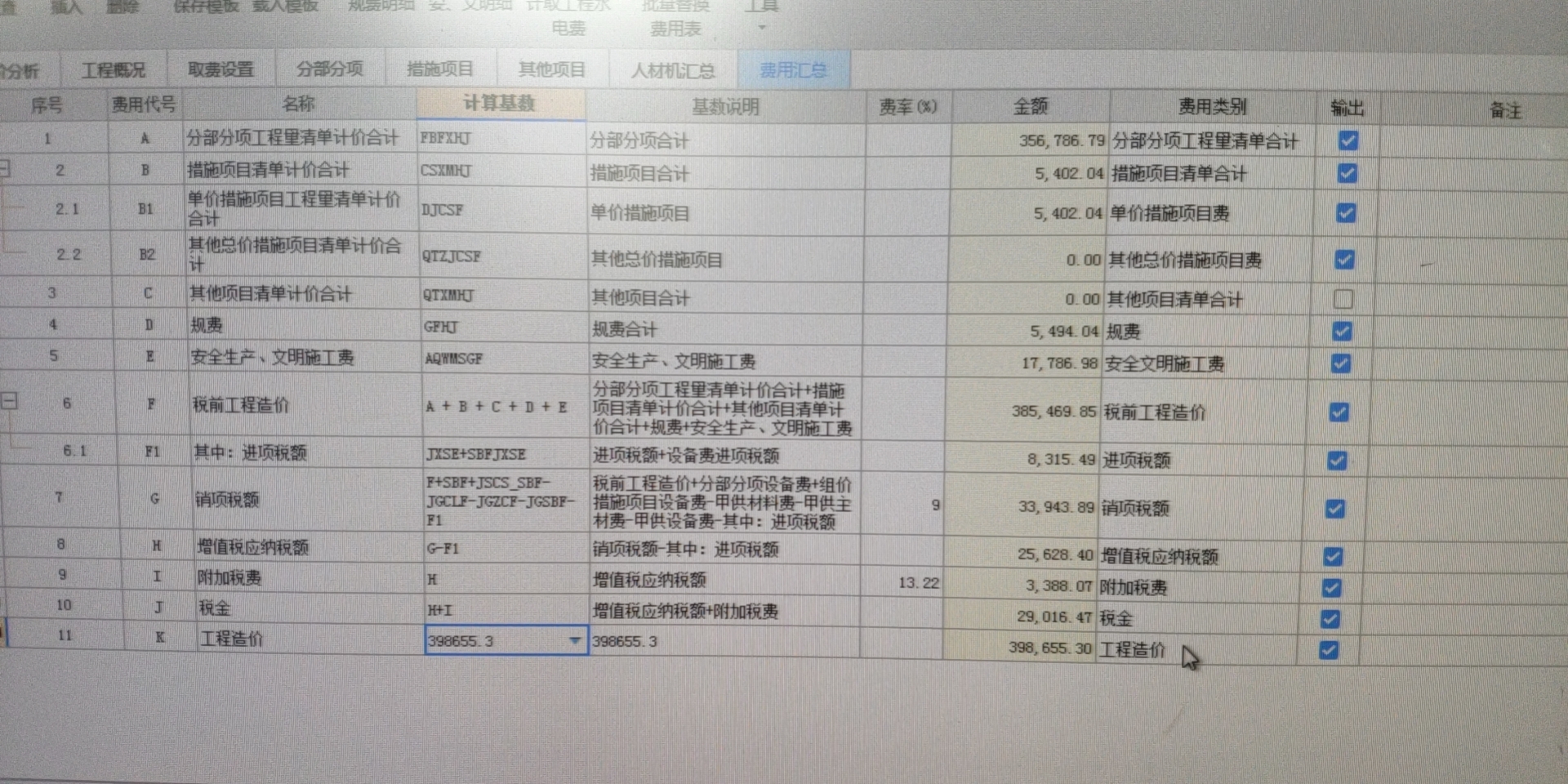Toggle output checkbox in 规费 row

coord(1341,331)
